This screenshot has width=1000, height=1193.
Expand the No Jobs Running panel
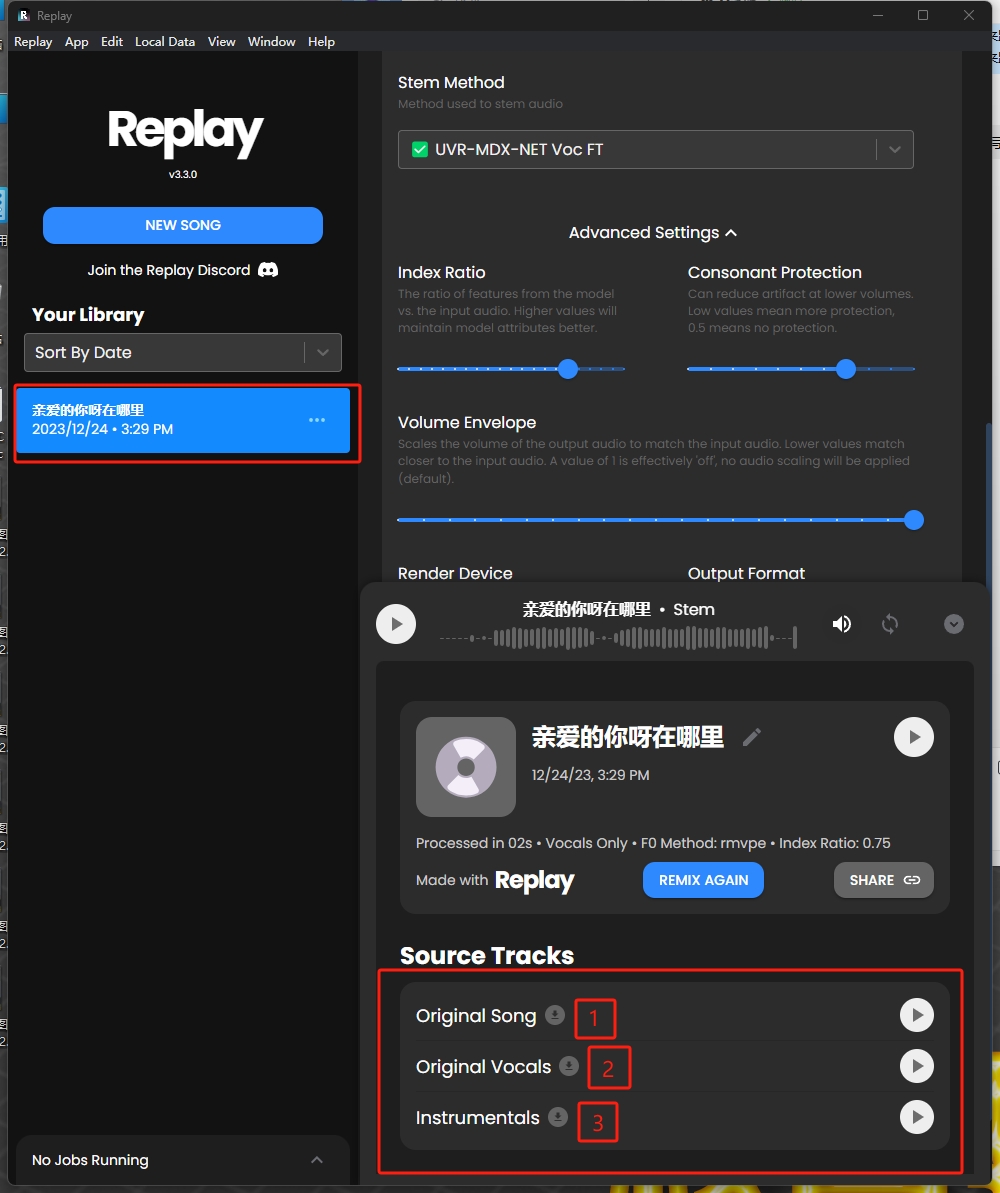(x=317, y=1160)
